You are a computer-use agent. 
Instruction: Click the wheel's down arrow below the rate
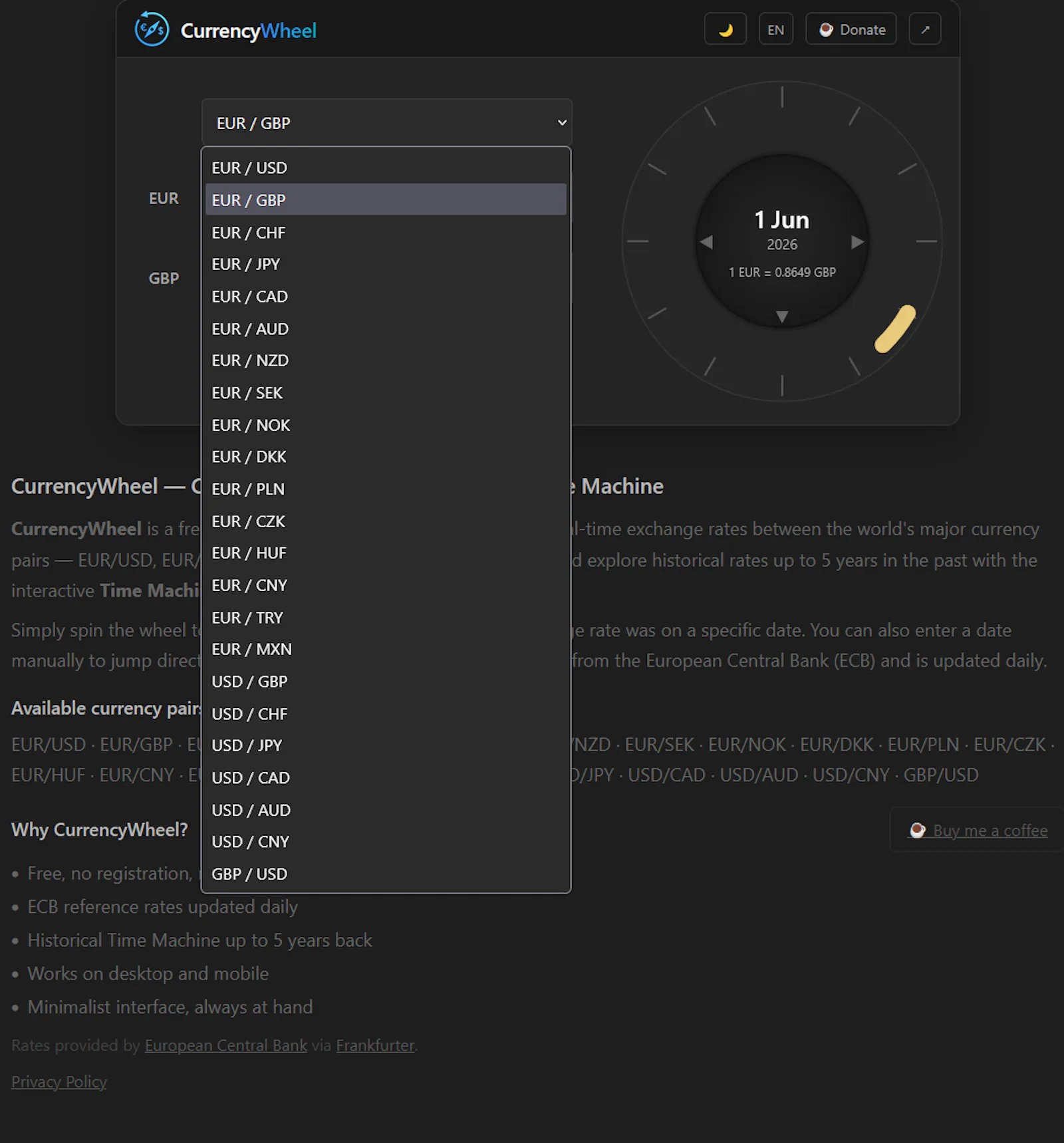click(782, 317)
